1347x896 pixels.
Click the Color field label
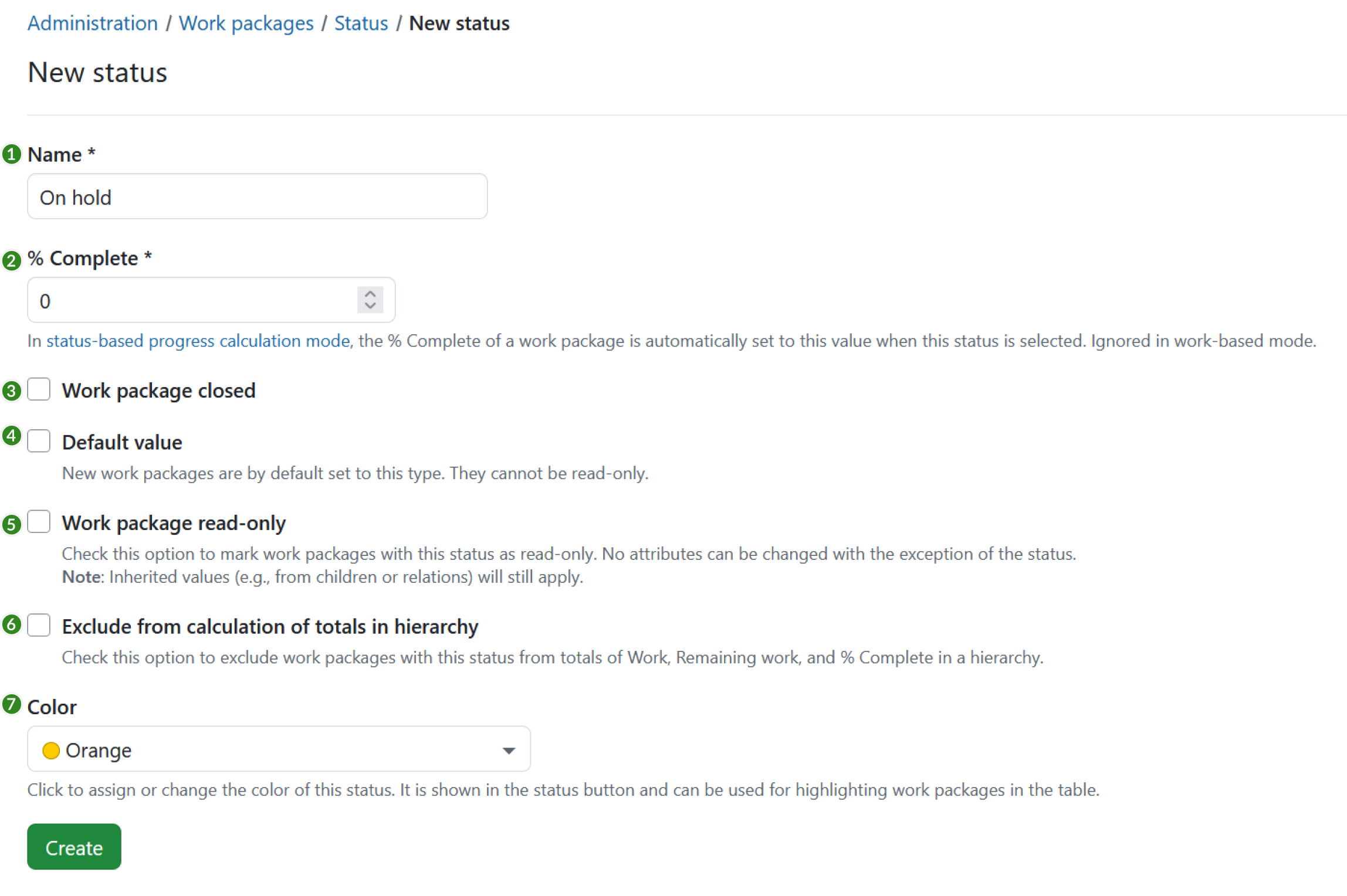(51, 707)
